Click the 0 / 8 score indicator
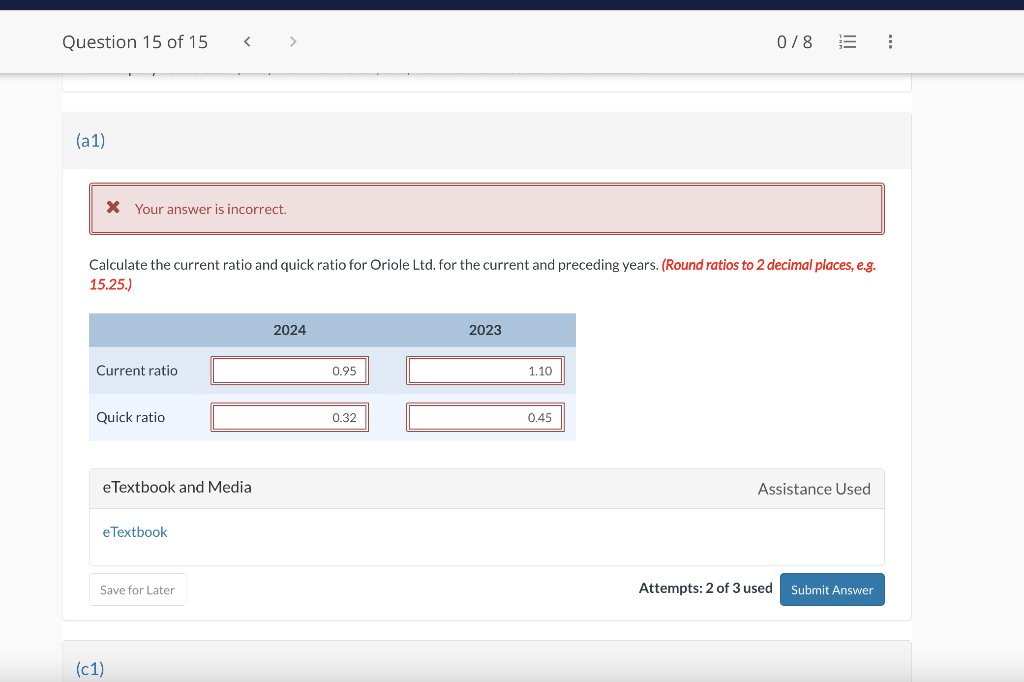Screen dimensions: 1024x682 [x=794, y=41]
